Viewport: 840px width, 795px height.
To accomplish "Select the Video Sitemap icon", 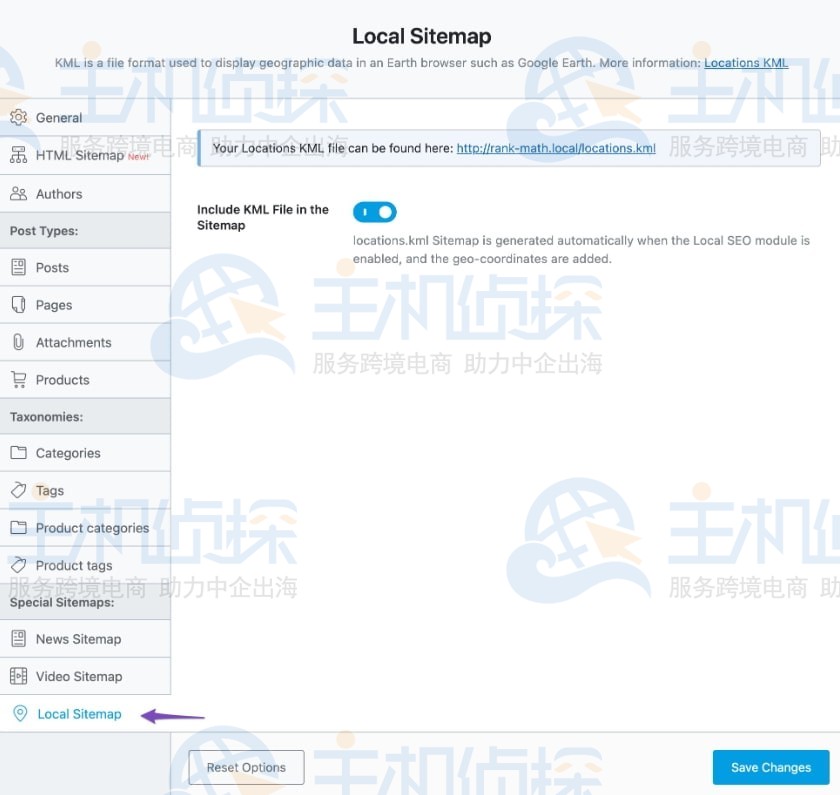I will (x=21, y=677).
